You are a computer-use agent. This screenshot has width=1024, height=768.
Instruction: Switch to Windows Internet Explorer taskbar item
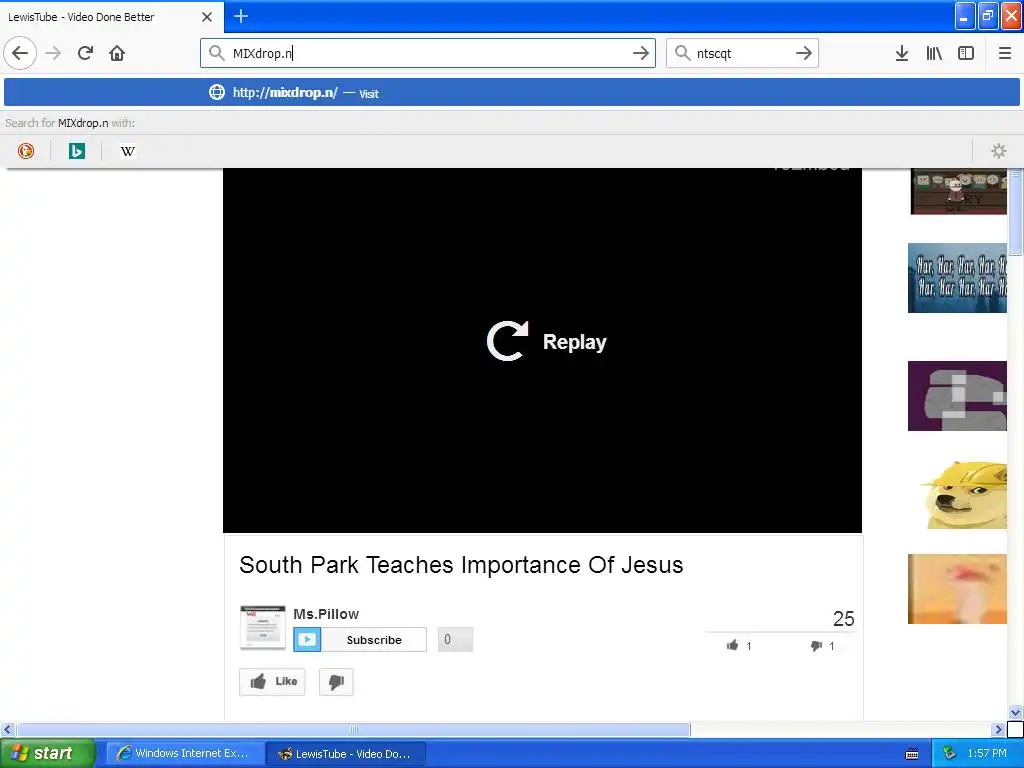(185, 754)
